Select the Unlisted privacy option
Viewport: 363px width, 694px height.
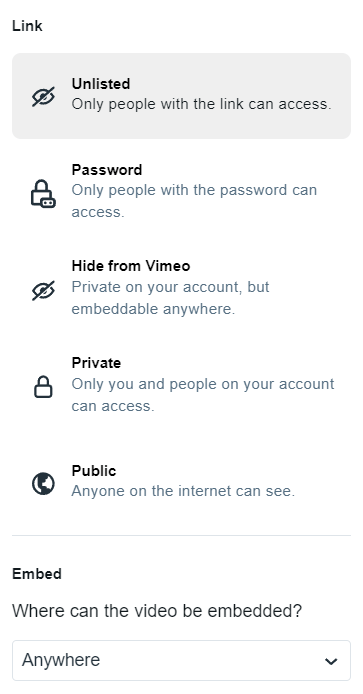[x=182, y=96]
